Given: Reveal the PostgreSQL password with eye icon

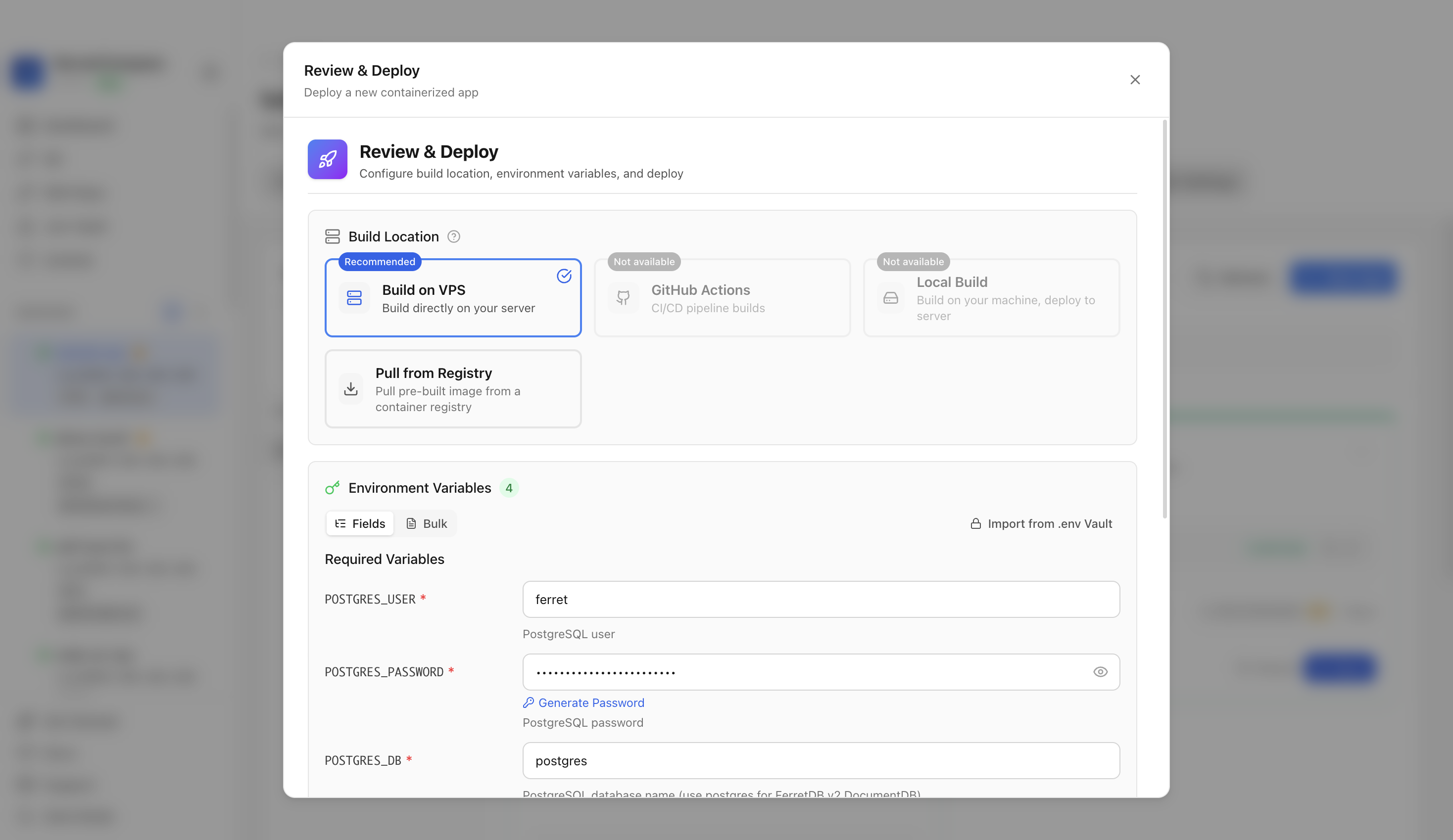Looking at the screenshot, I should pos(1100,672).
